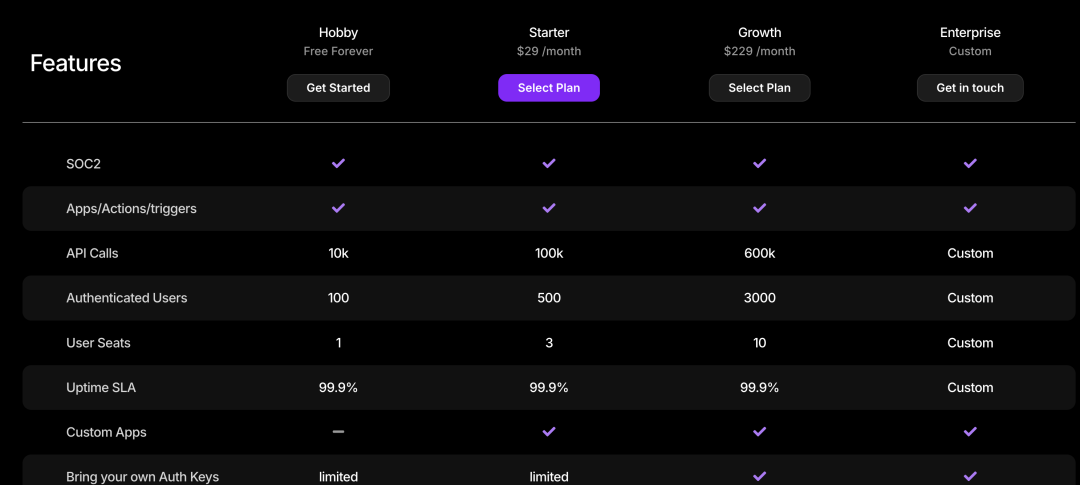This screenshot has height=485, width=1080.
Task: Click Custom Apps checkmark under Enterprise
Action: coord(970,432)
